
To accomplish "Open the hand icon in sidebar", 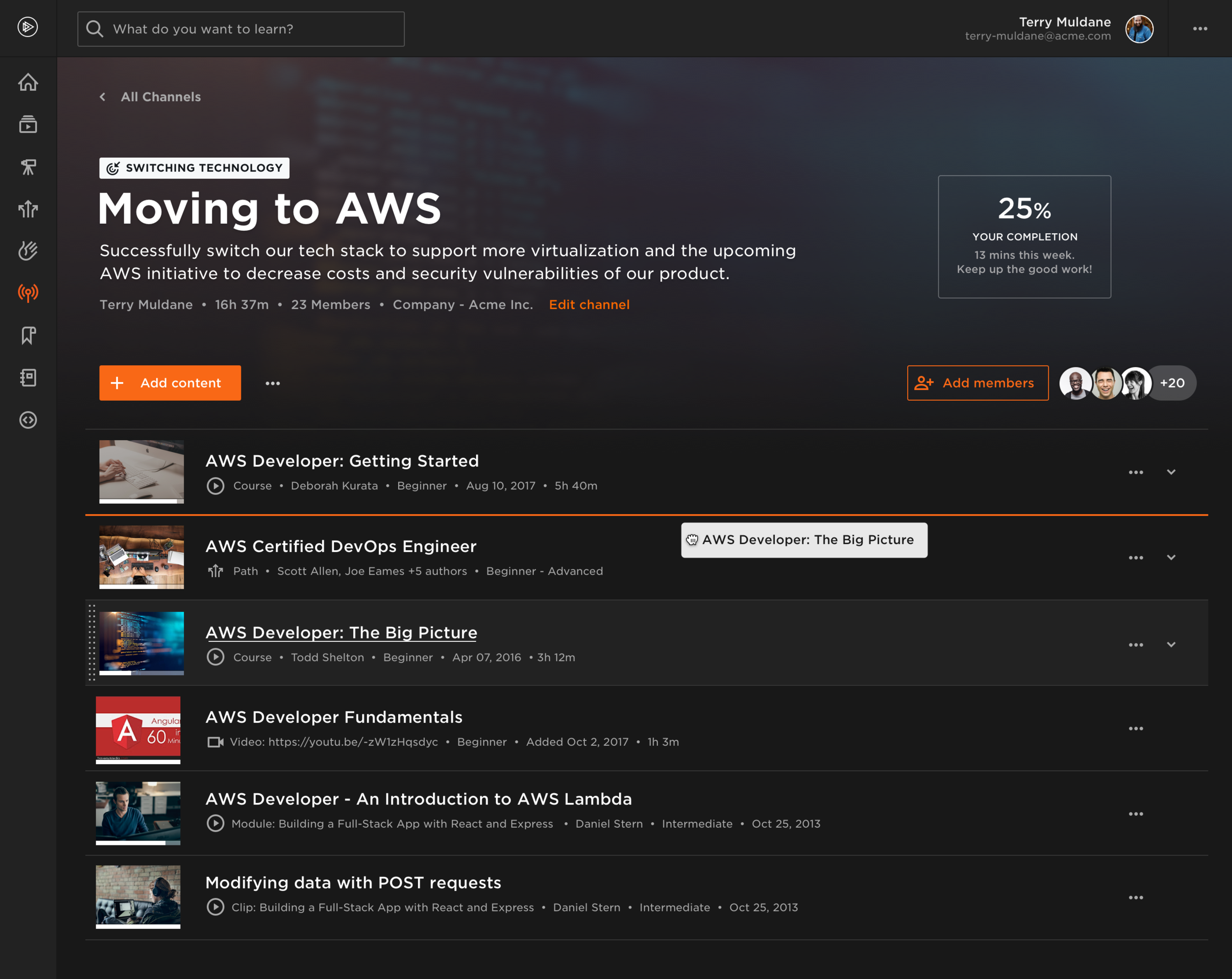I will click(28, 251).
